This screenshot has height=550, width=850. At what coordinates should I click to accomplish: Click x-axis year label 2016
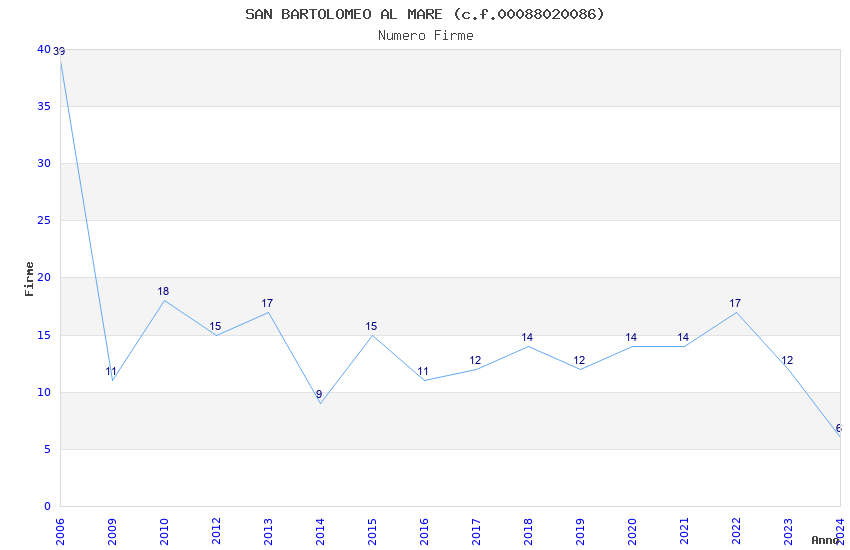(x=424, y=532)
